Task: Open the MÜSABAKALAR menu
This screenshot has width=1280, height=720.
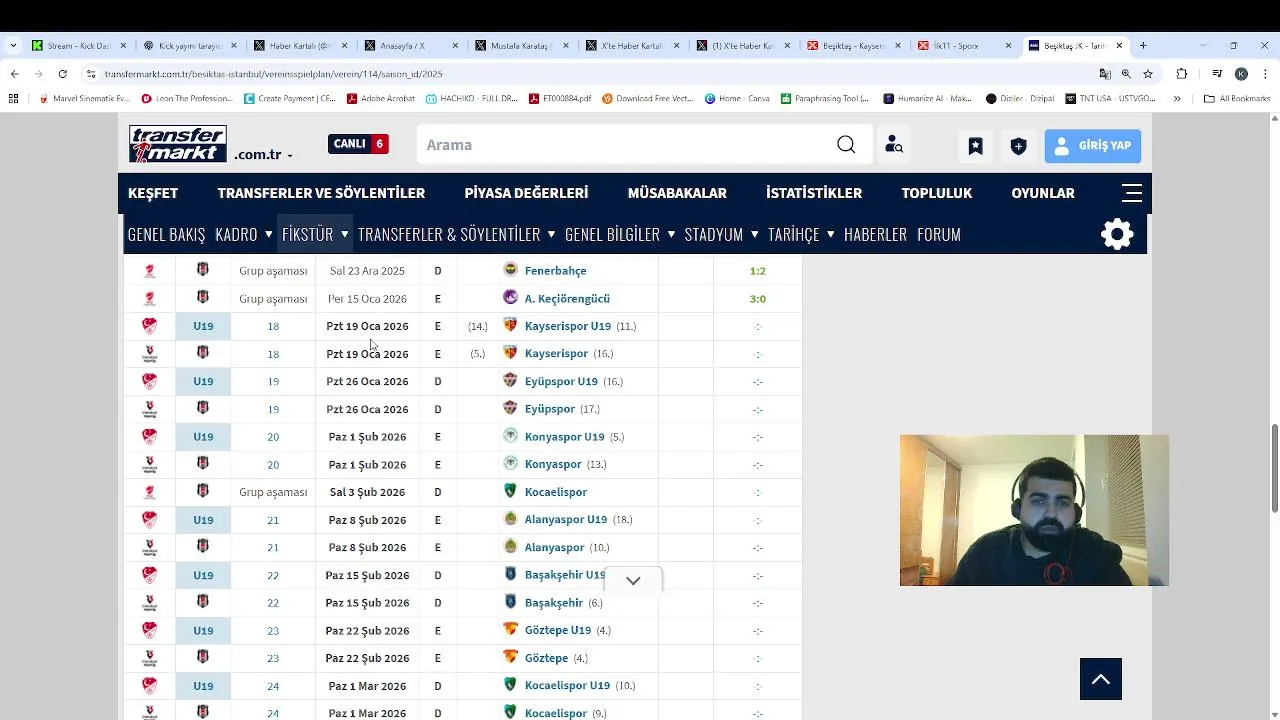Action: pos(677,193)
